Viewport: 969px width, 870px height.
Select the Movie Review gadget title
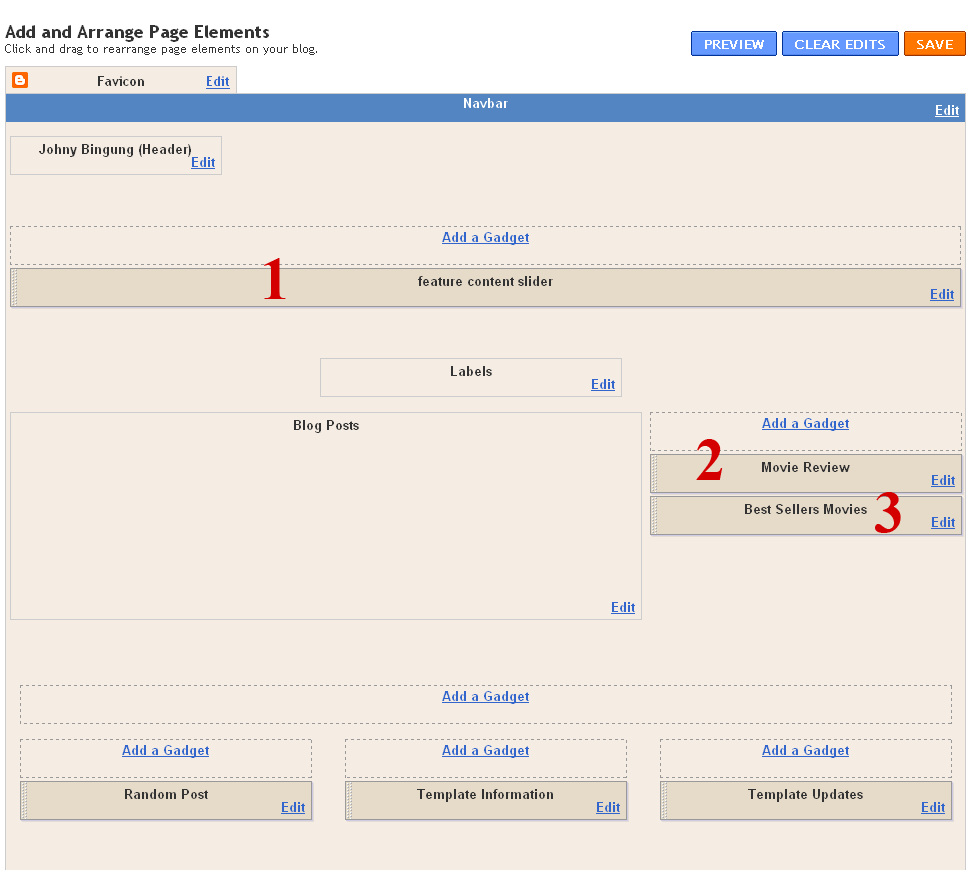pos(805,468)
